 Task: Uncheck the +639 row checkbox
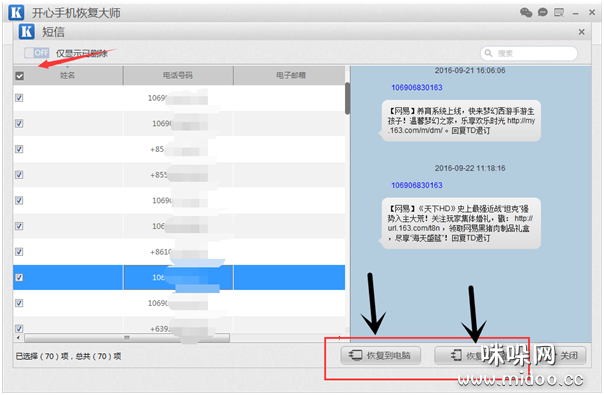pyautogui.click(x=19, y=328)
